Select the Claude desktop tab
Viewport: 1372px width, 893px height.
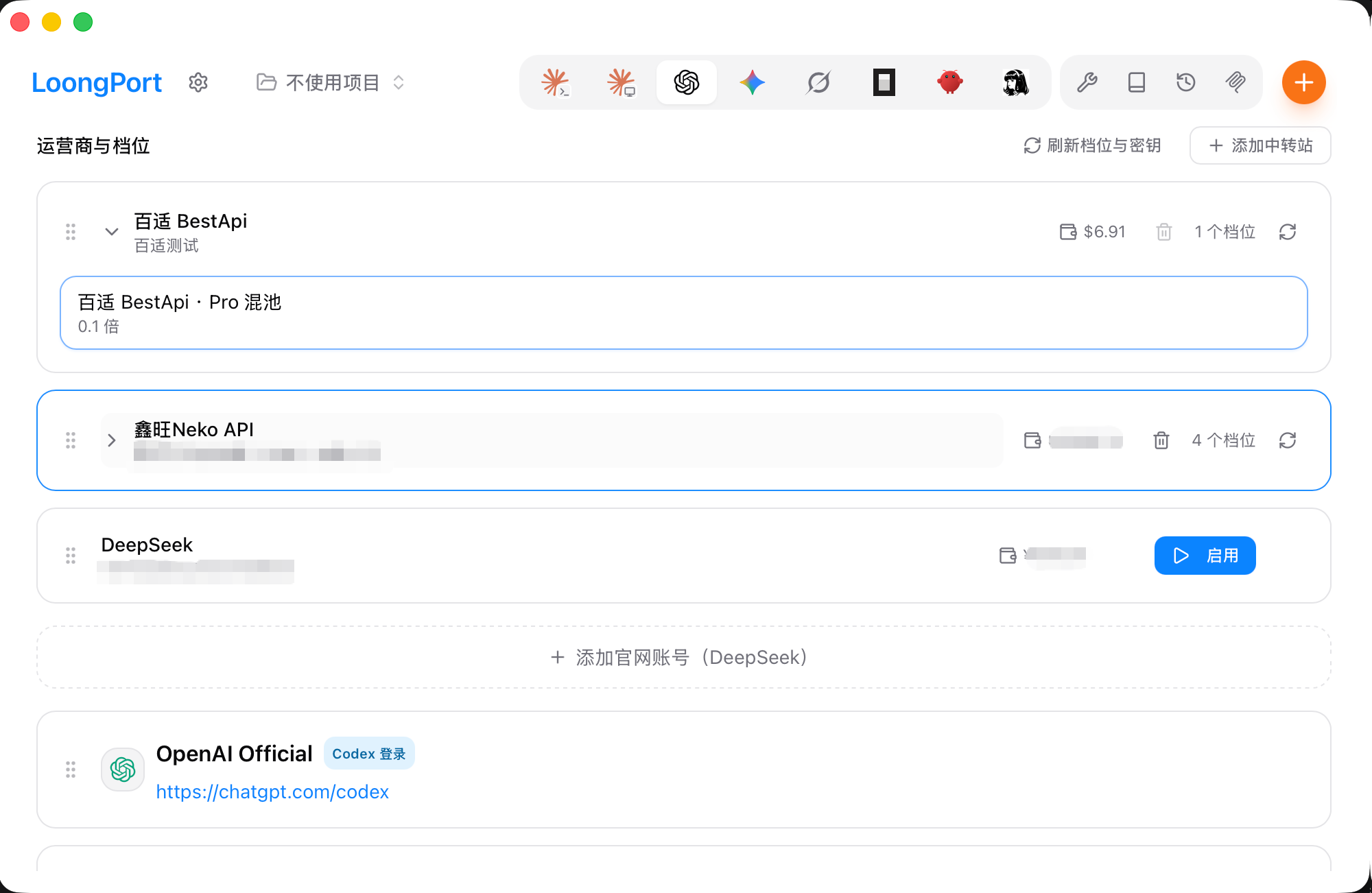(x=621, y=82)
